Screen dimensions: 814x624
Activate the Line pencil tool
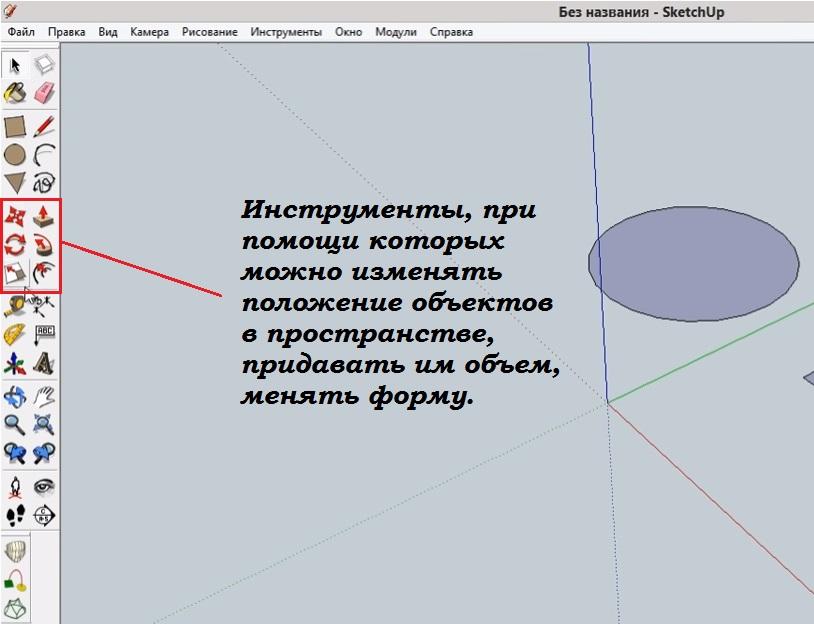click(x=44, y=127)
